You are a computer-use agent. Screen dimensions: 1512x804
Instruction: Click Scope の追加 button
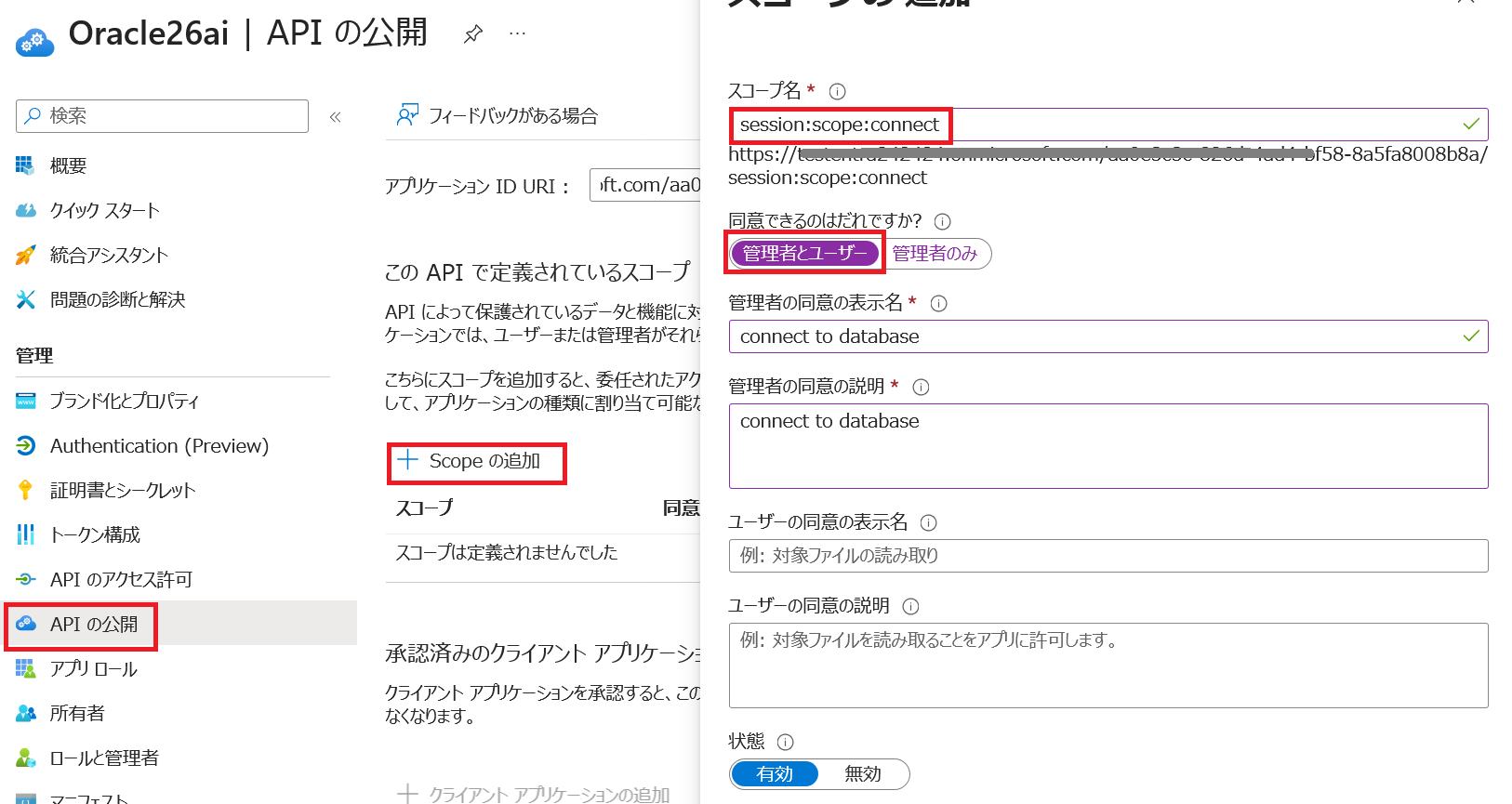click(x=470, y=461)
